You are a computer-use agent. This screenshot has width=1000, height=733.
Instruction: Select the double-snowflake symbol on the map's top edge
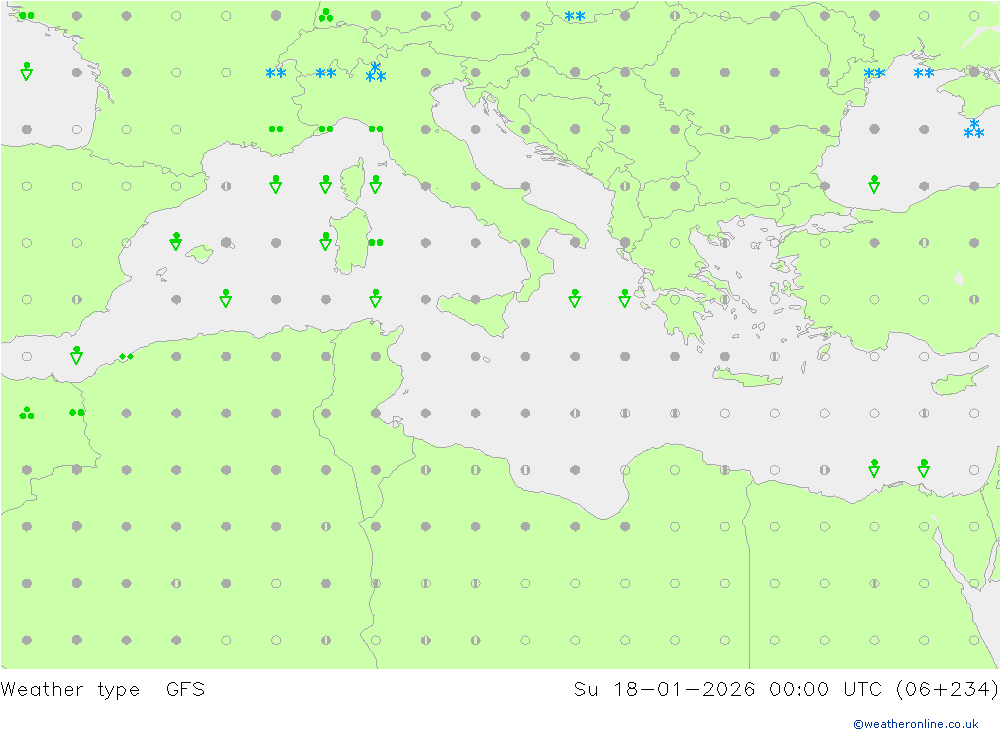point(575,17)
